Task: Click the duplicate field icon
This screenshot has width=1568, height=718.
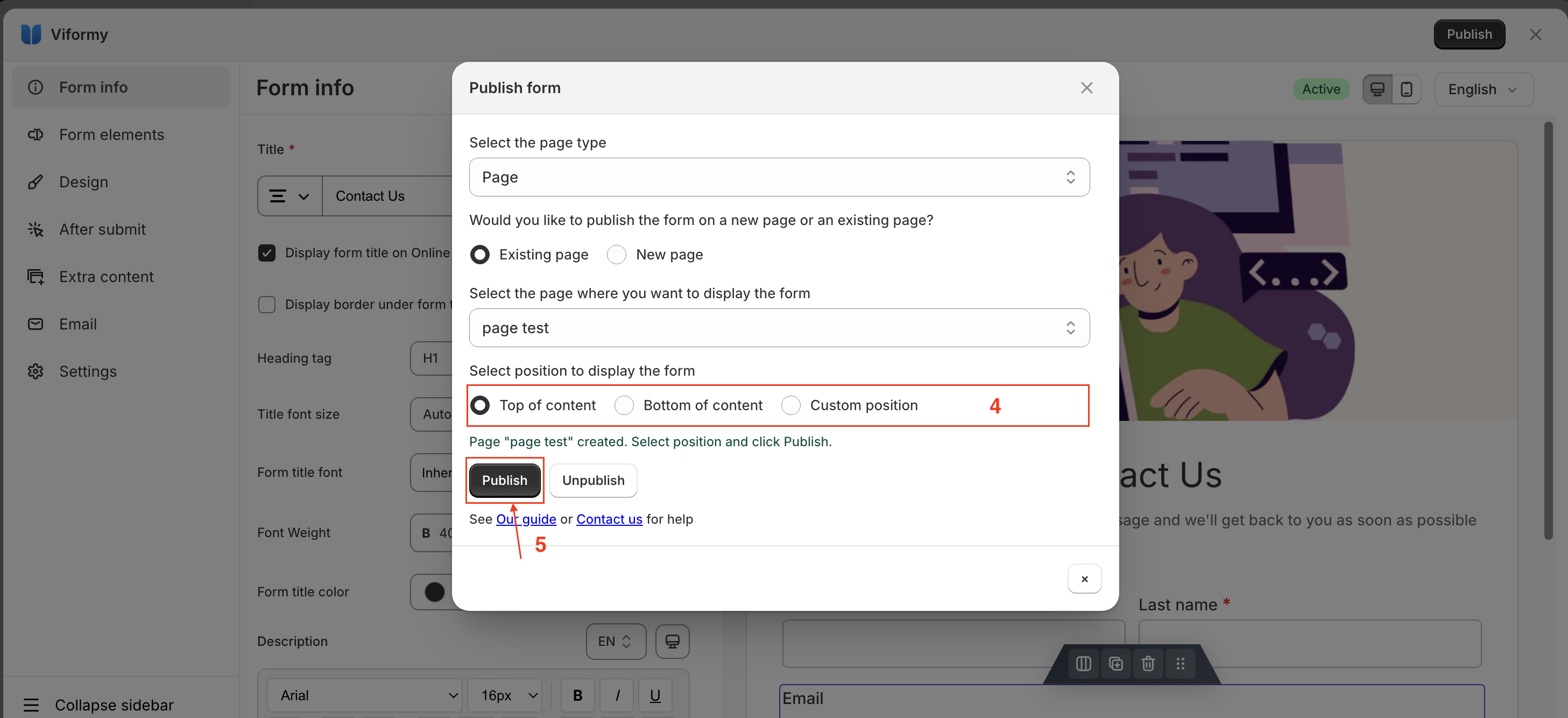Action: pyautogui.click(x=1116, y=663)
